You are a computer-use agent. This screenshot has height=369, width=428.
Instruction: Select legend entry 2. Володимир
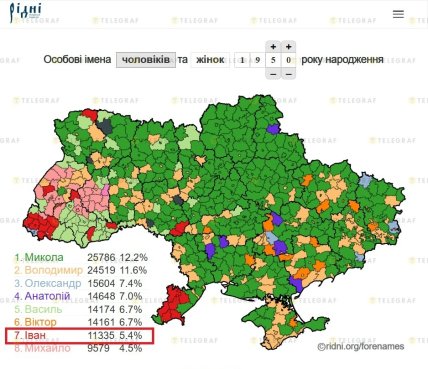48,270
